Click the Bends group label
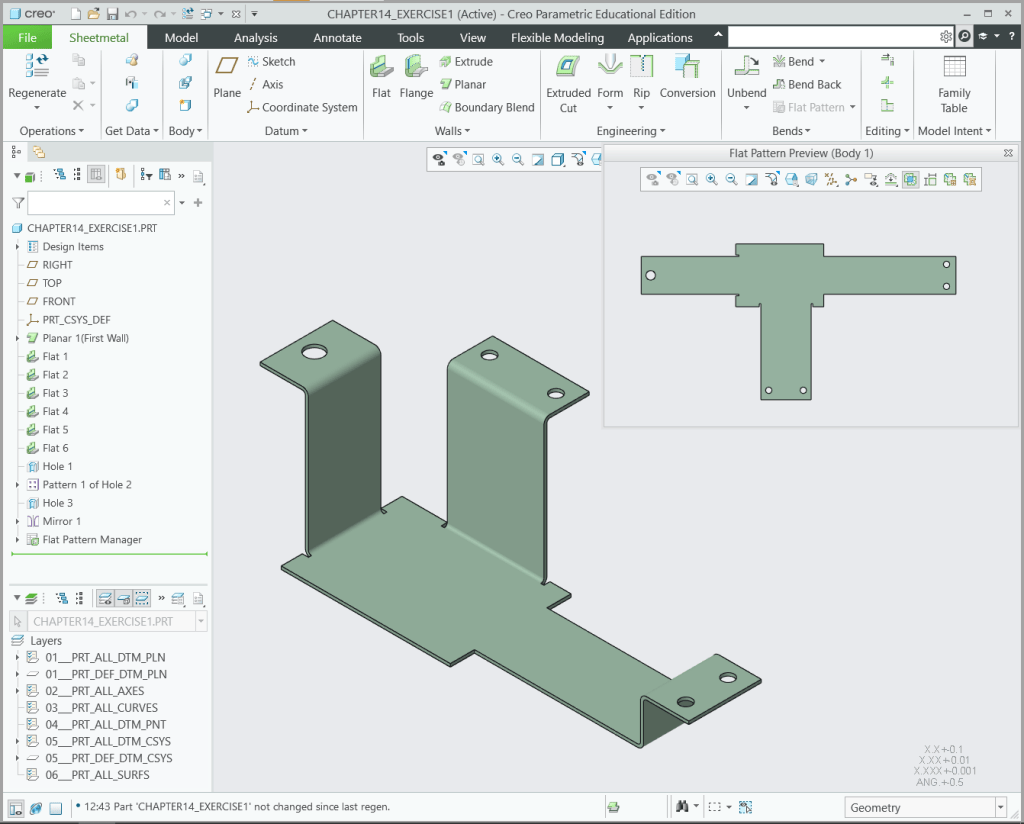Viewport: 1024px width, 824px height. (x=791, y=131)
